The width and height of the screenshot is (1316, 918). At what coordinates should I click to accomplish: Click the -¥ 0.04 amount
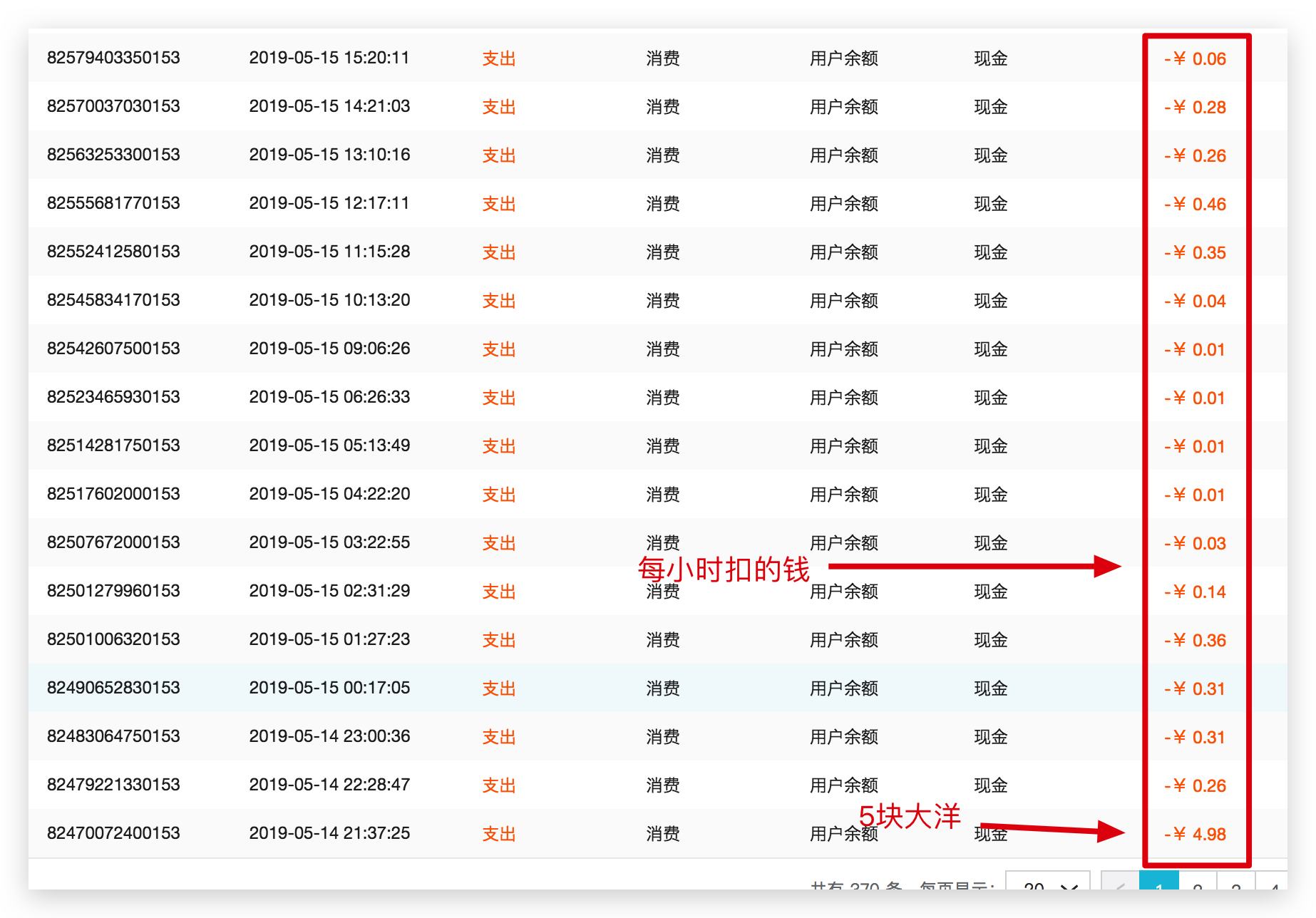pyautogui.click(x=1196, y=301)
